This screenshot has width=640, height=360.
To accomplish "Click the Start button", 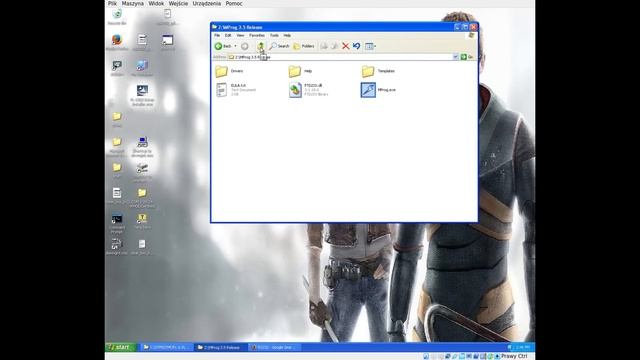I will 121,347.
